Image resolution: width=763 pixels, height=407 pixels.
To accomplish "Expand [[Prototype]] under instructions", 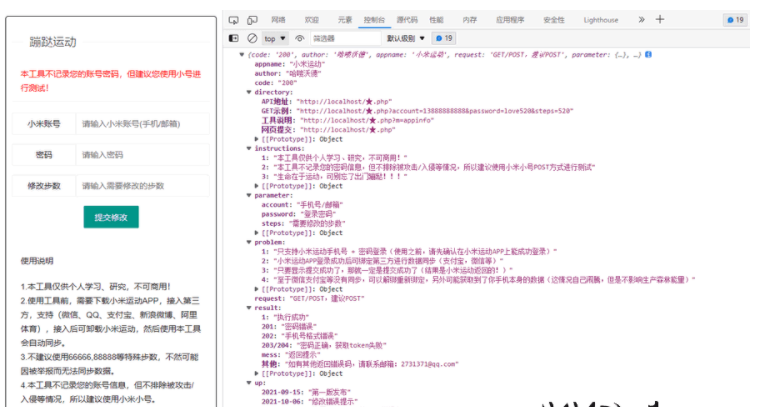I will tap(256, 186).
